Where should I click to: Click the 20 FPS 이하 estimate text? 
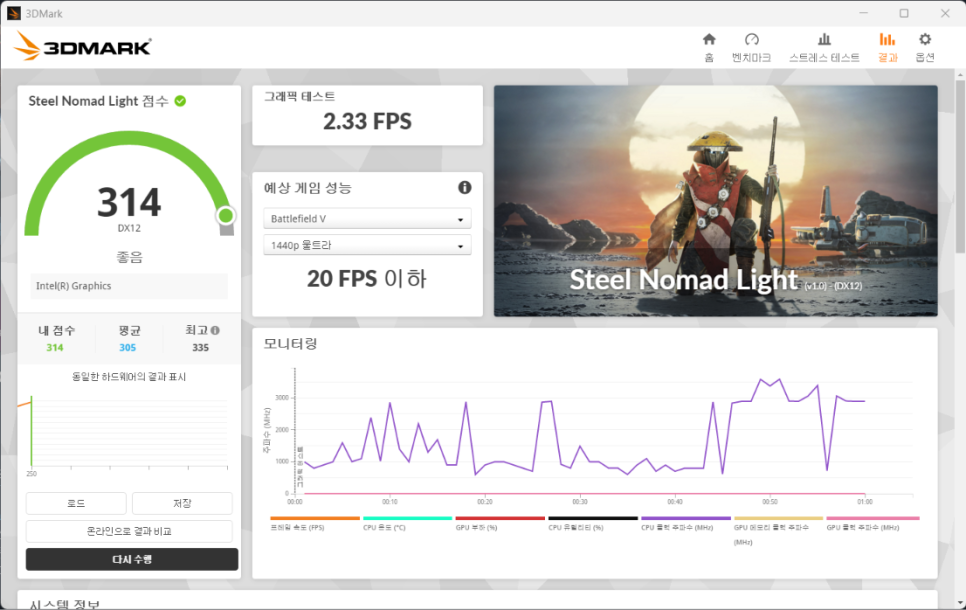[367, 279]
